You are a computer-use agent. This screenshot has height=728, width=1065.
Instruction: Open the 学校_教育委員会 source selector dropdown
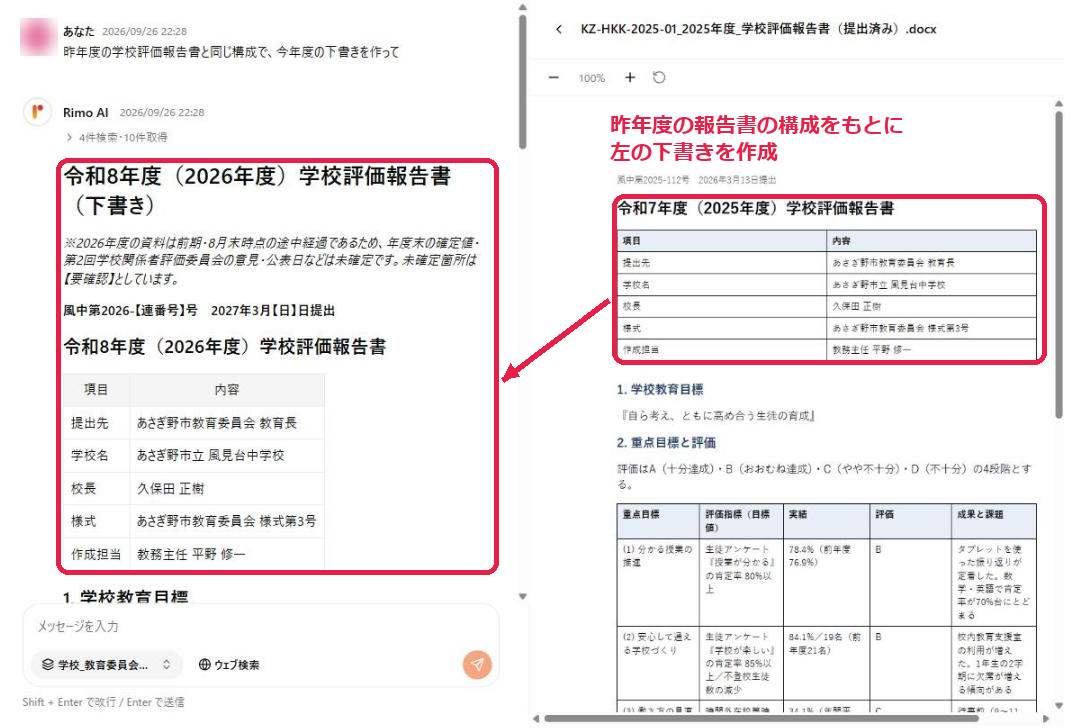point(107,664)
